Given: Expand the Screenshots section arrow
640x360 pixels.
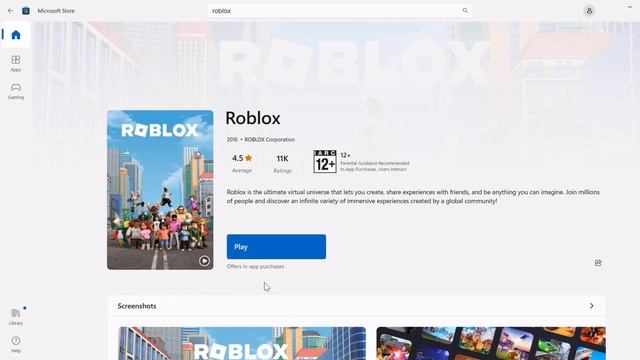Looking at the screenshot, I should [591, 306].
